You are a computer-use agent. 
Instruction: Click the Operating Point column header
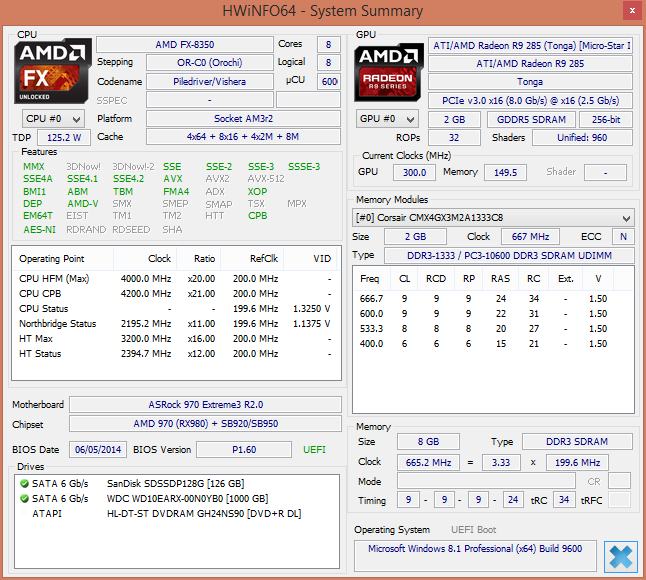[x=63, y=259]
